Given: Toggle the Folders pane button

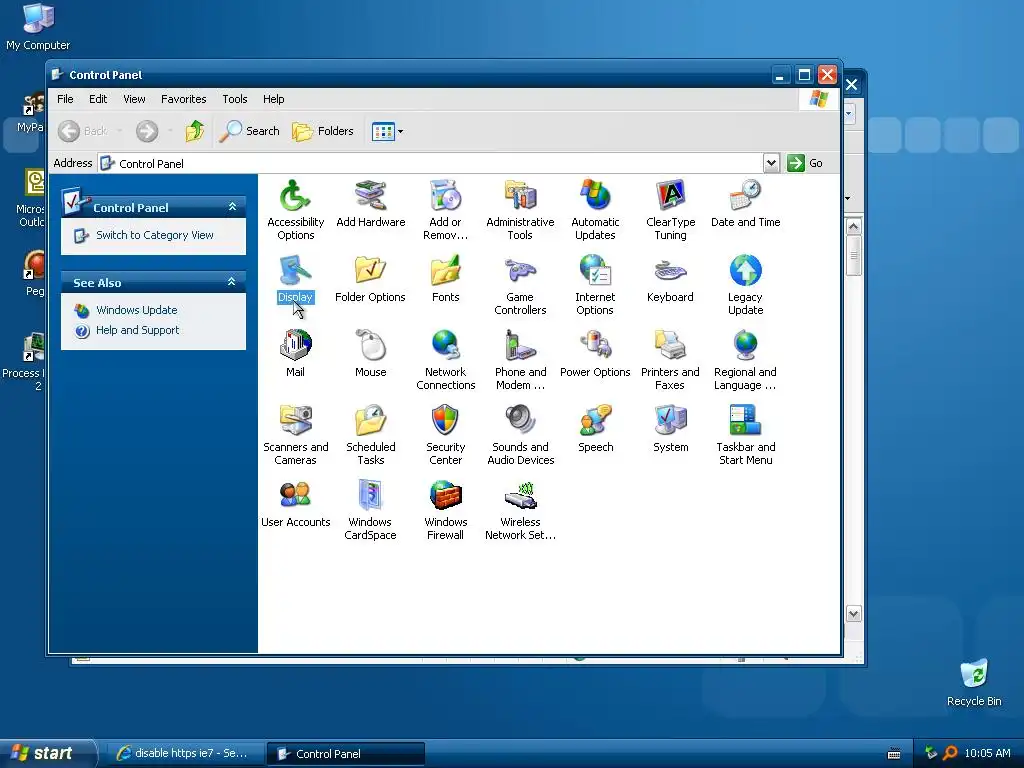Looking at the screenshot, I should coord(323,131).
